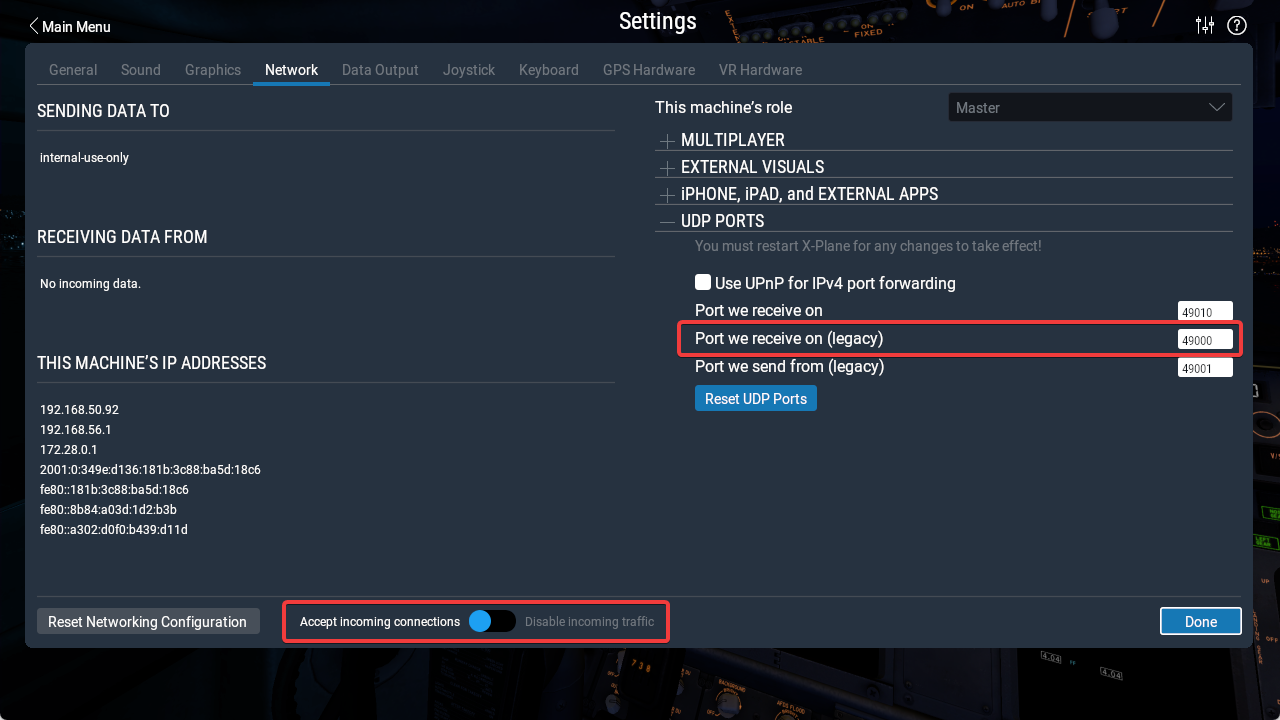Switch to the Sound tab

point(140,69)
